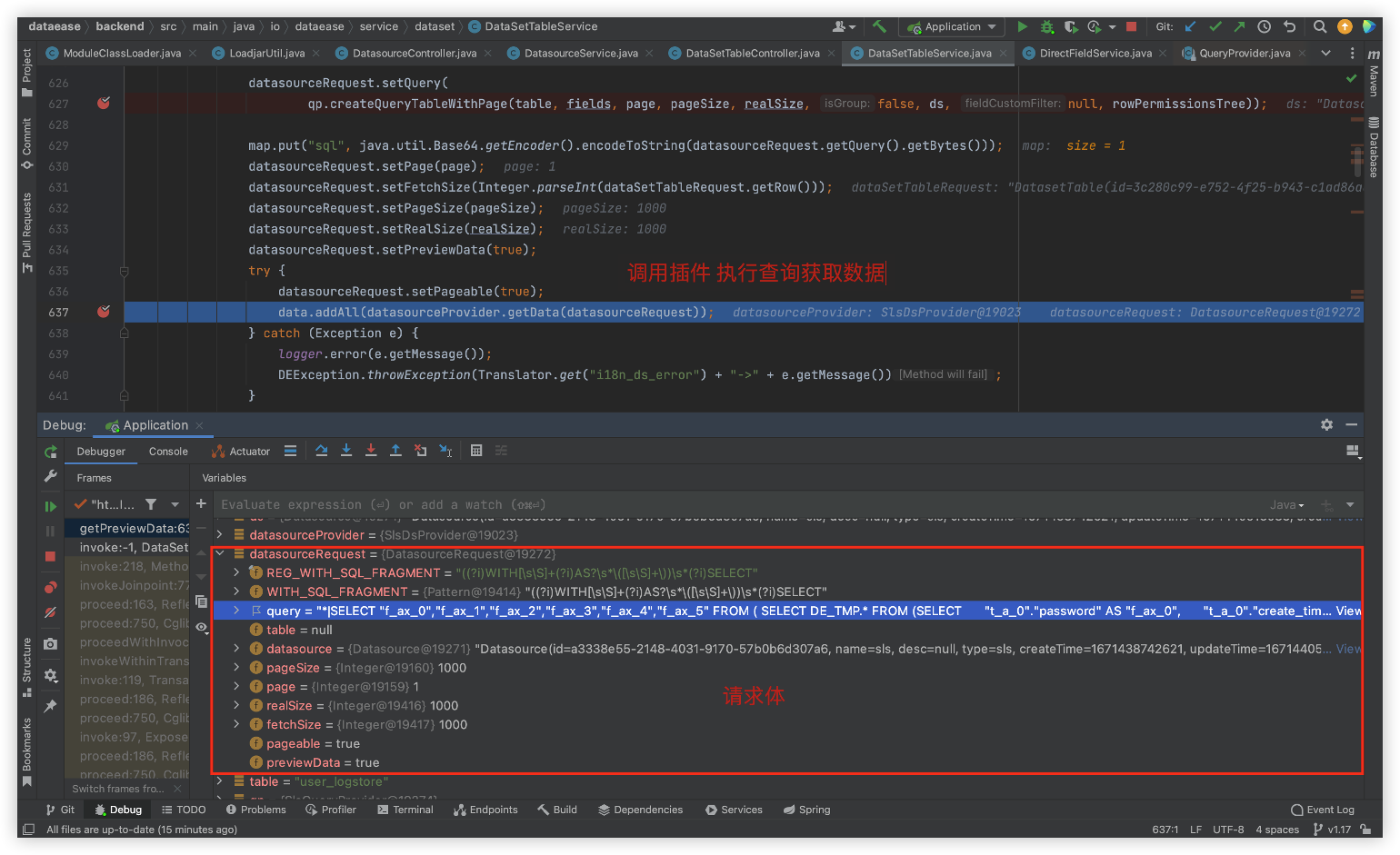Click the v1.17 git branch status item
The width and height of the screenshot is (1400, 855).
tap(1333, 830)
